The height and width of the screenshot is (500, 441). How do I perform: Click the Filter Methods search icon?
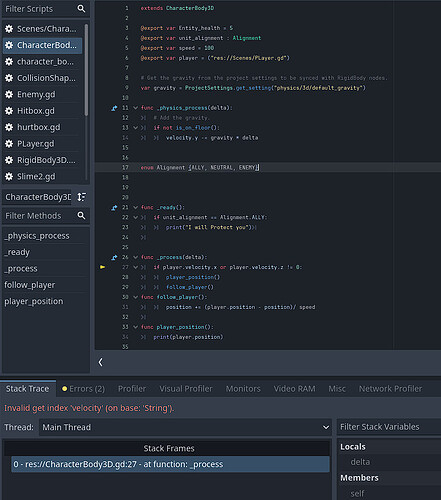(81, 216)
